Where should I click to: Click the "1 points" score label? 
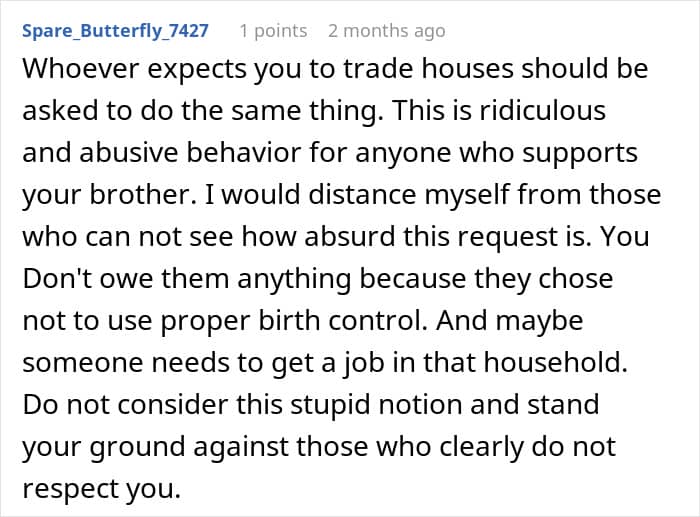273,31
